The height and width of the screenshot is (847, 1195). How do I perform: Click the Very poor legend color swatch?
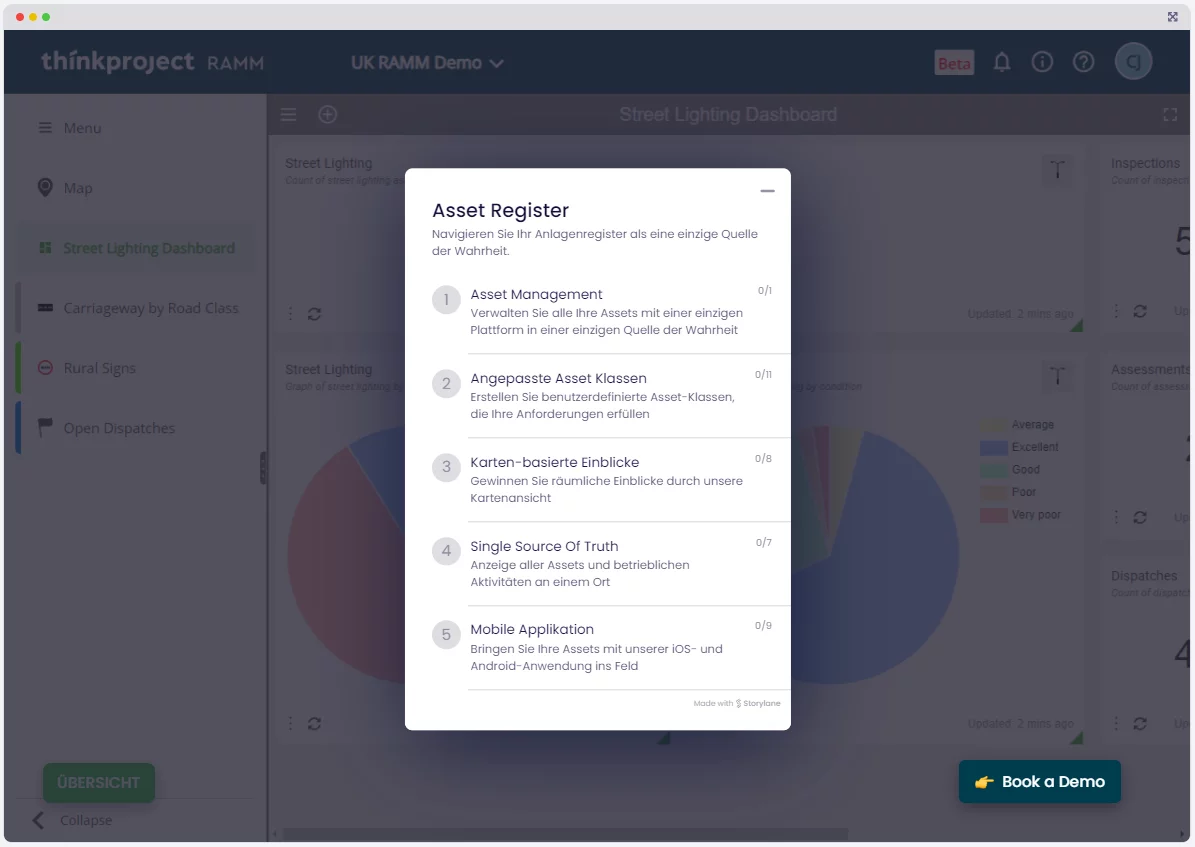993,515
